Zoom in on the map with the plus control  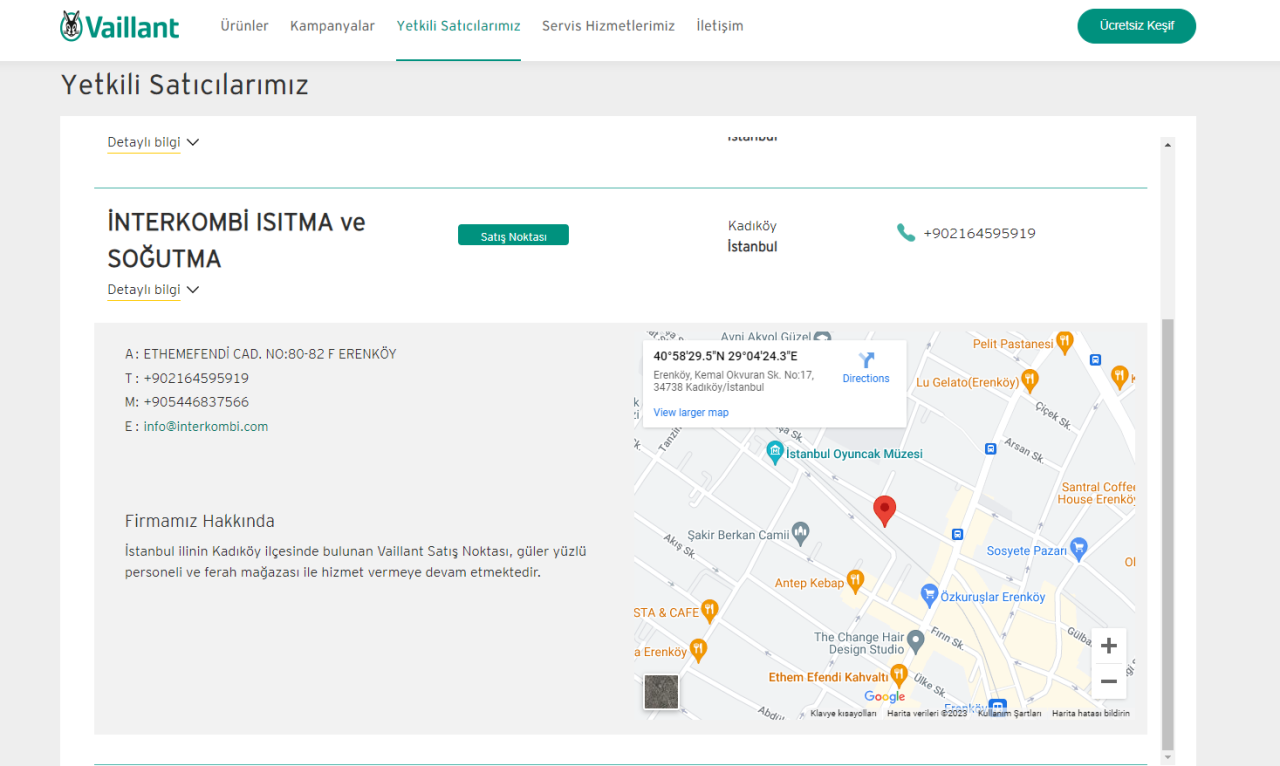tap(1108, 645)
